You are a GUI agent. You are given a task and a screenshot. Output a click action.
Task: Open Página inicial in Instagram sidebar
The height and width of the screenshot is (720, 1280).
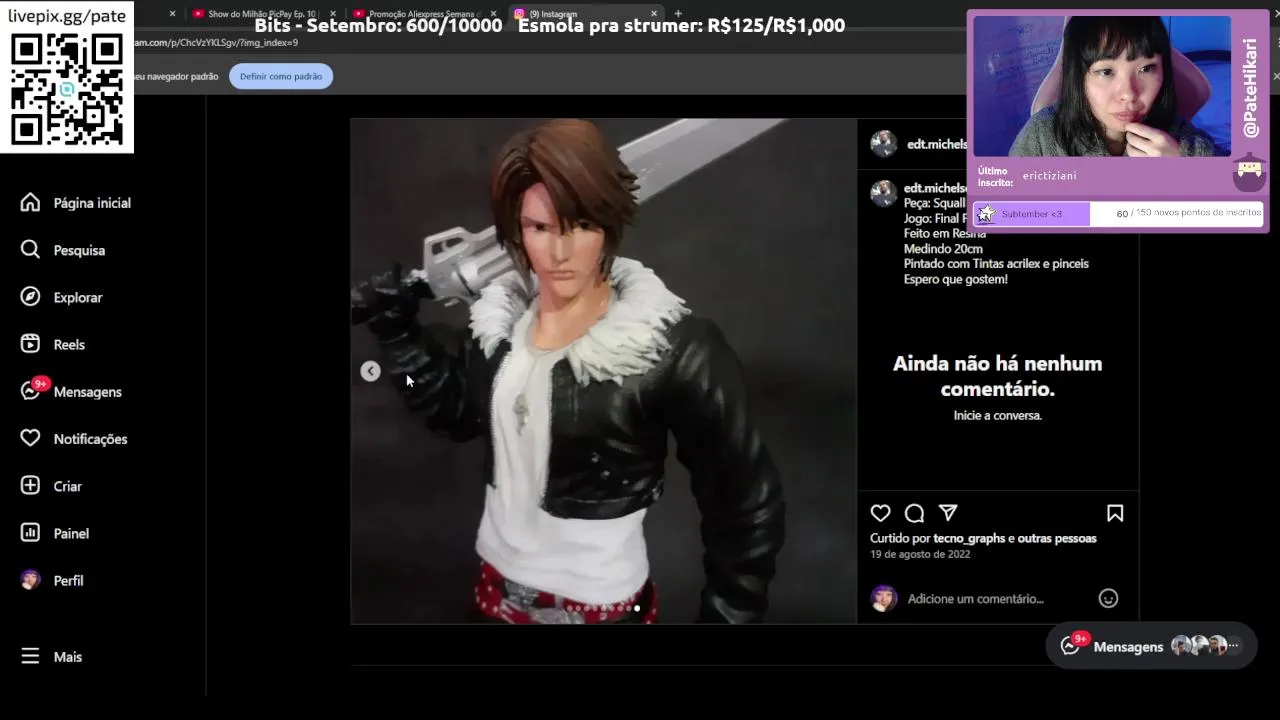76,203
